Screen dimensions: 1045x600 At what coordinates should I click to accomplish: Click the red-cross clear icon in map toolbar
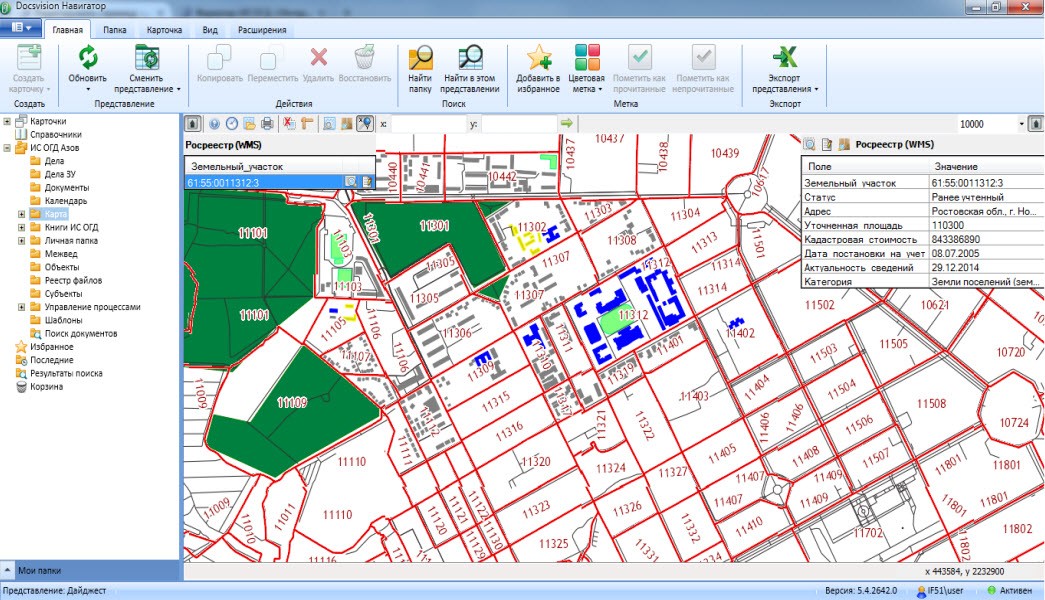click(x=289, y=123)
